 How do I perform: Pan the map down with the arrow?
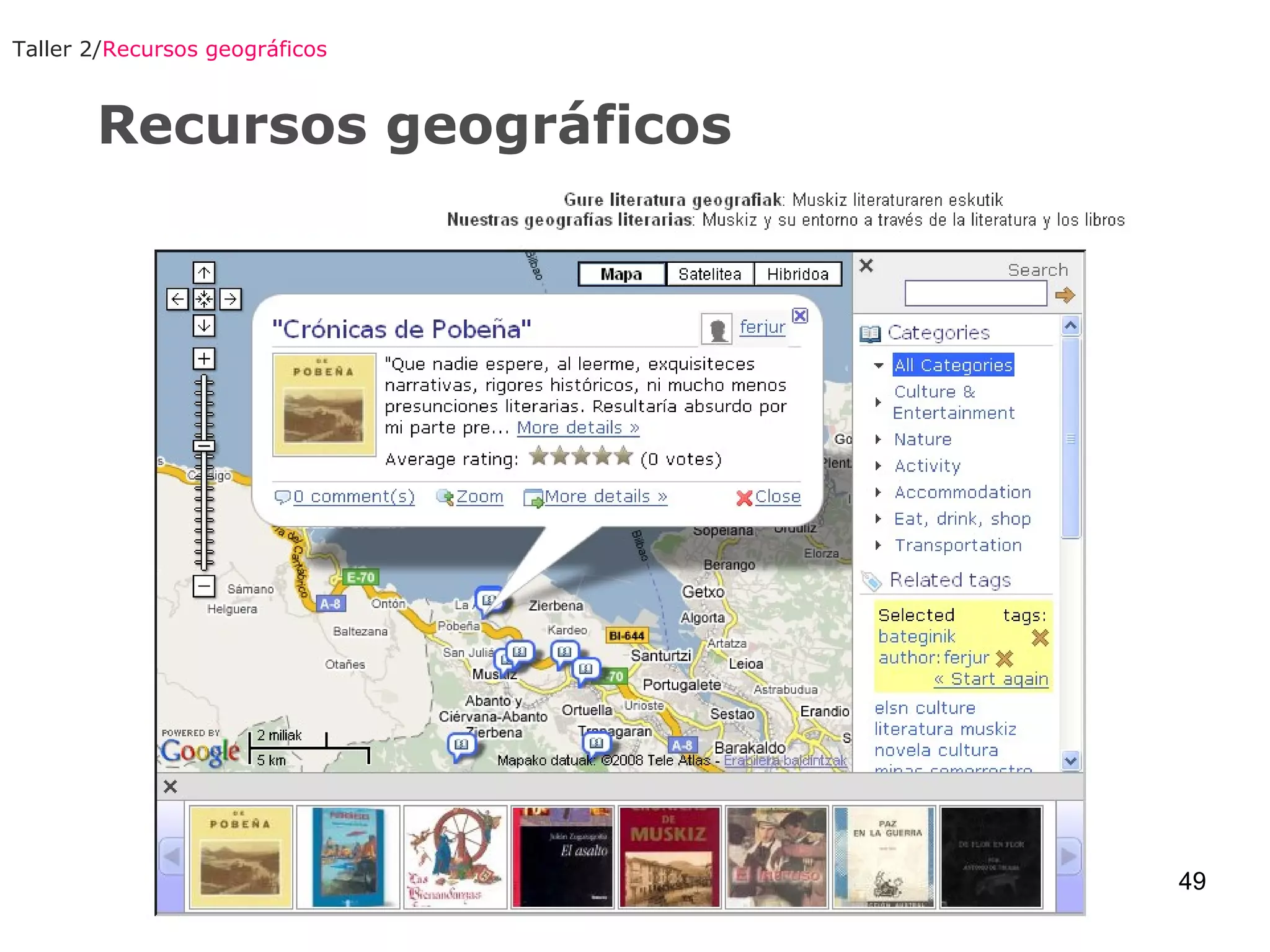click(203, 325)
